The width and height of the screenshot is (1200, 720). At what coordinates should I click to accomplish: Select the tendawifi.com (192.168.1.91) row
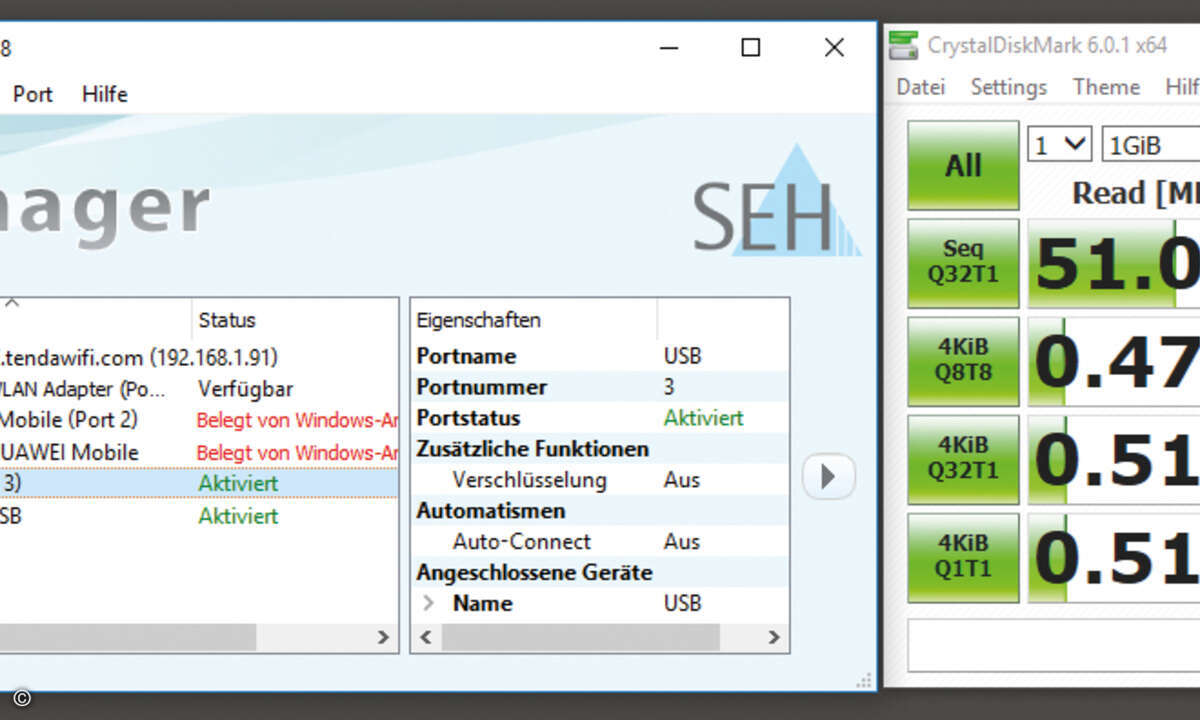(198, 357)
